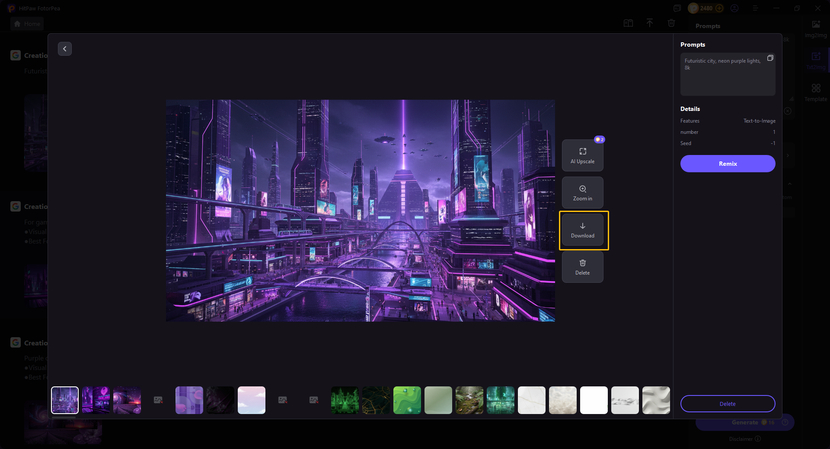This screenshot has width=830, height=449.
Task: Pick the plain white thumbnail
Action: 594,400
